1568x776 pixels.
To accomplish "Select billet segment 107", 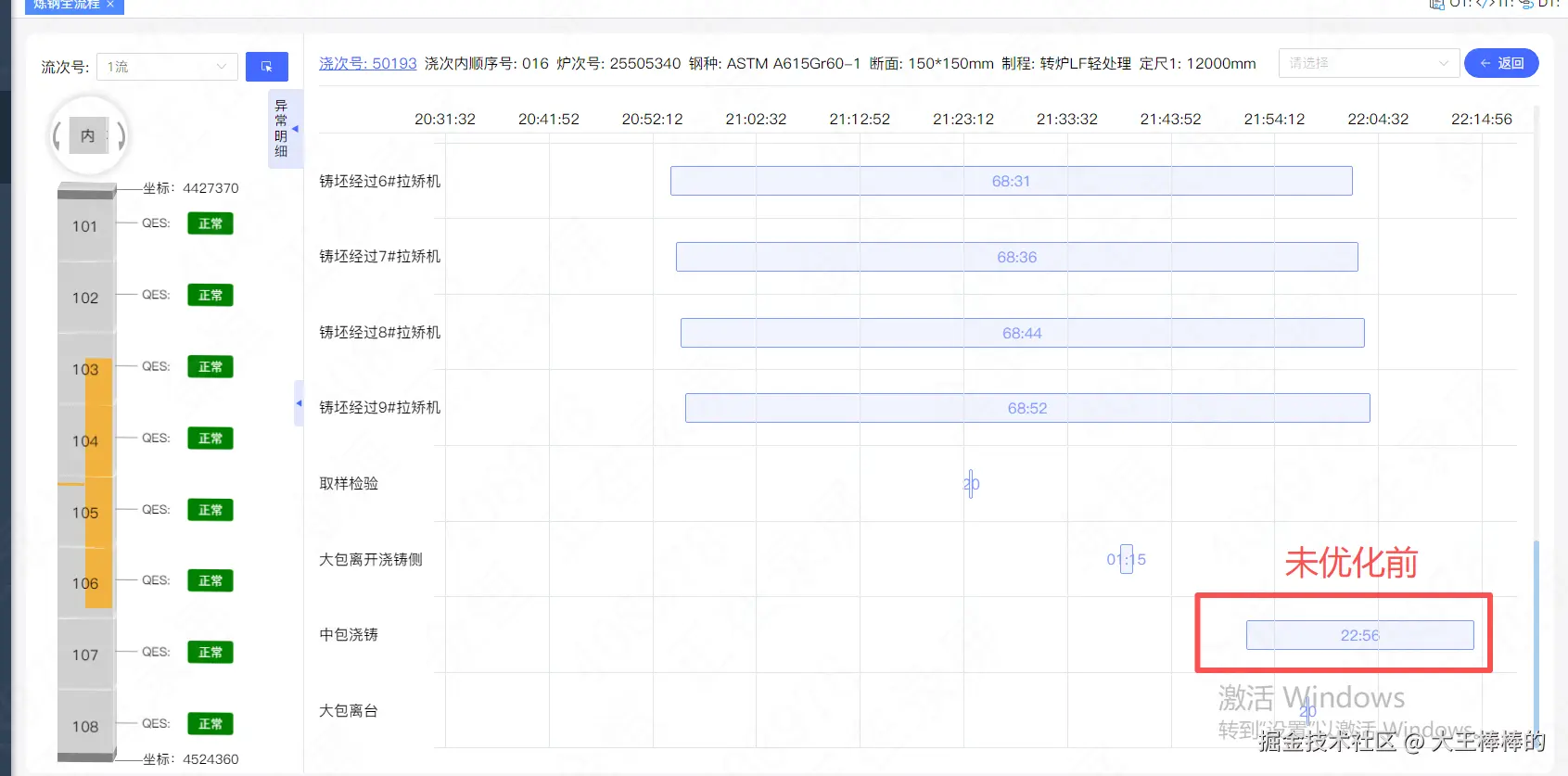I will [85, 655].
